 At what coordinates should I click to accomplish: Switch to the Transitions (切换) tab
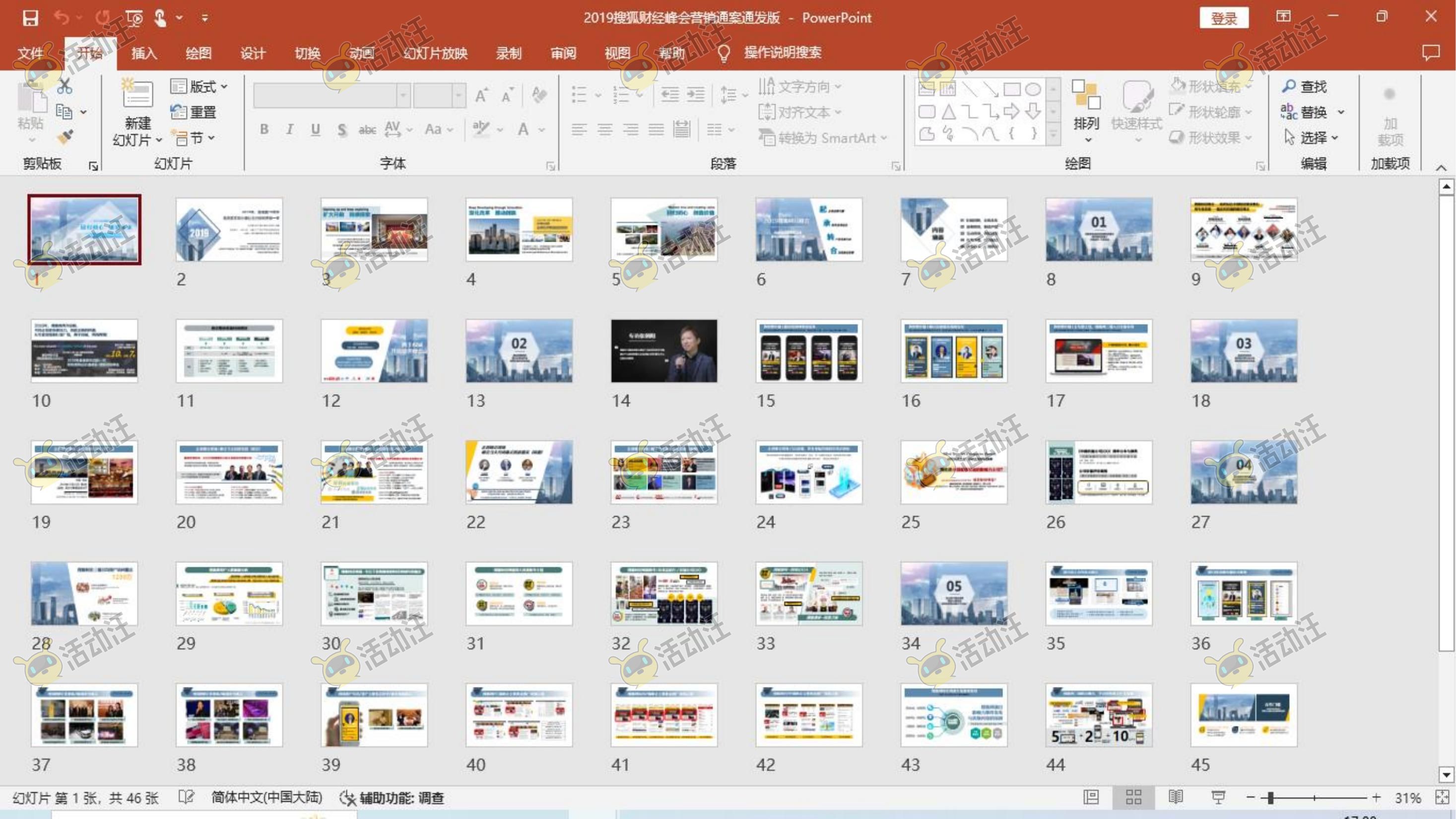pyautogui.click(x=308, y=53)
